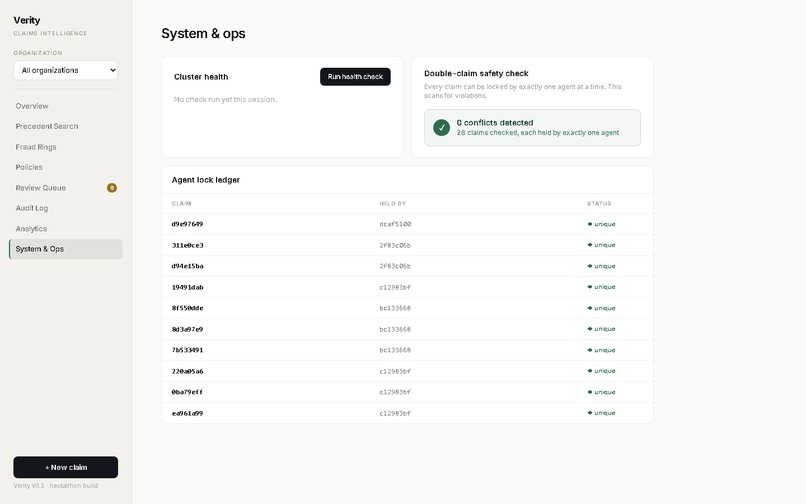Click agent bc133668 on row 7b533491
The width and height of the screenshot is (806, 504).
(395, 350)
